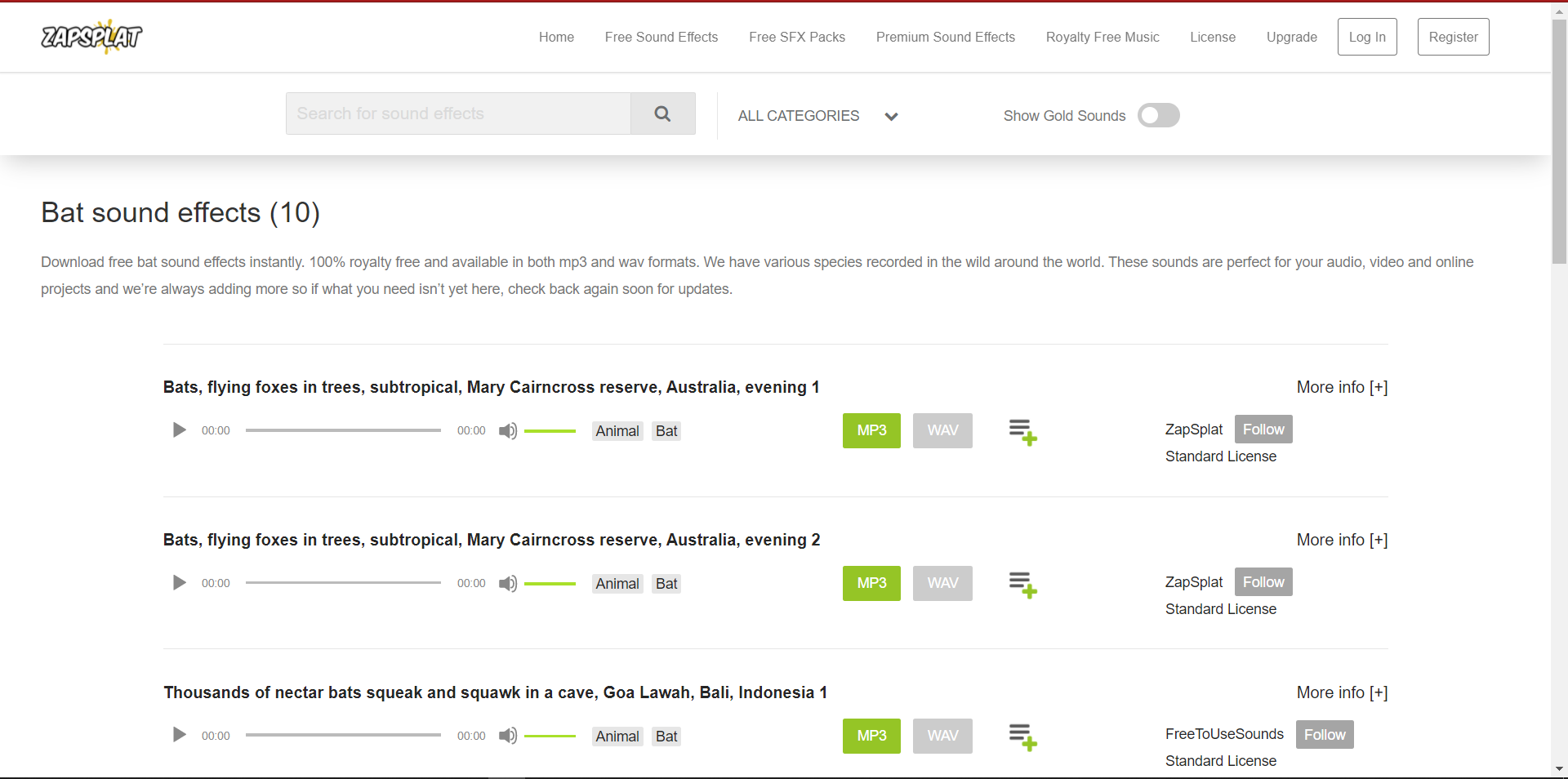Follow FreeToUseSounds
The height and width of the screenshot is (779, 1568).
point(1325,735)
